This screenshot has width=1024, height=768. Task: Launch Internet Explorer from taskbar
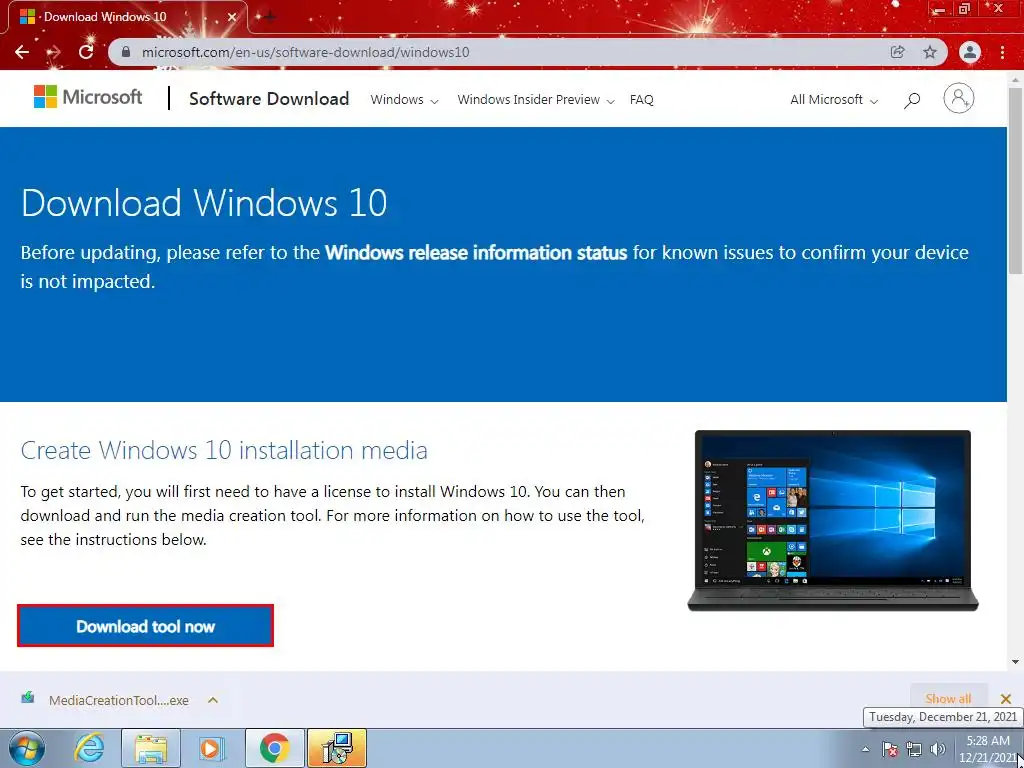tap(89, 748)
